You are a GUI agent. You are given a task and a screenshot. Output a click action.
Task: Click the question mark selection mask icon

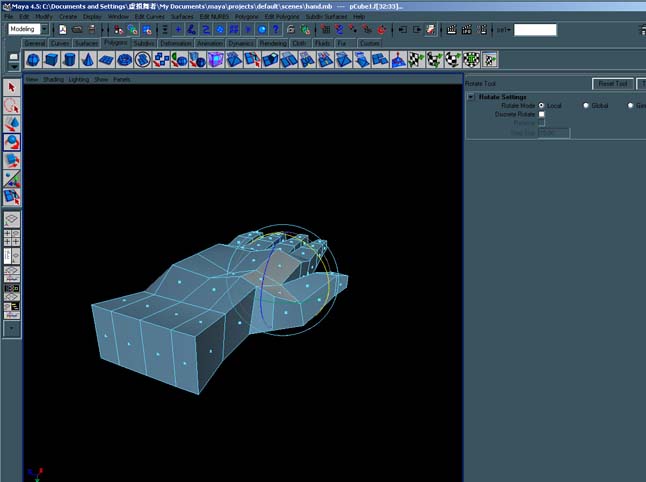(276, 30)
